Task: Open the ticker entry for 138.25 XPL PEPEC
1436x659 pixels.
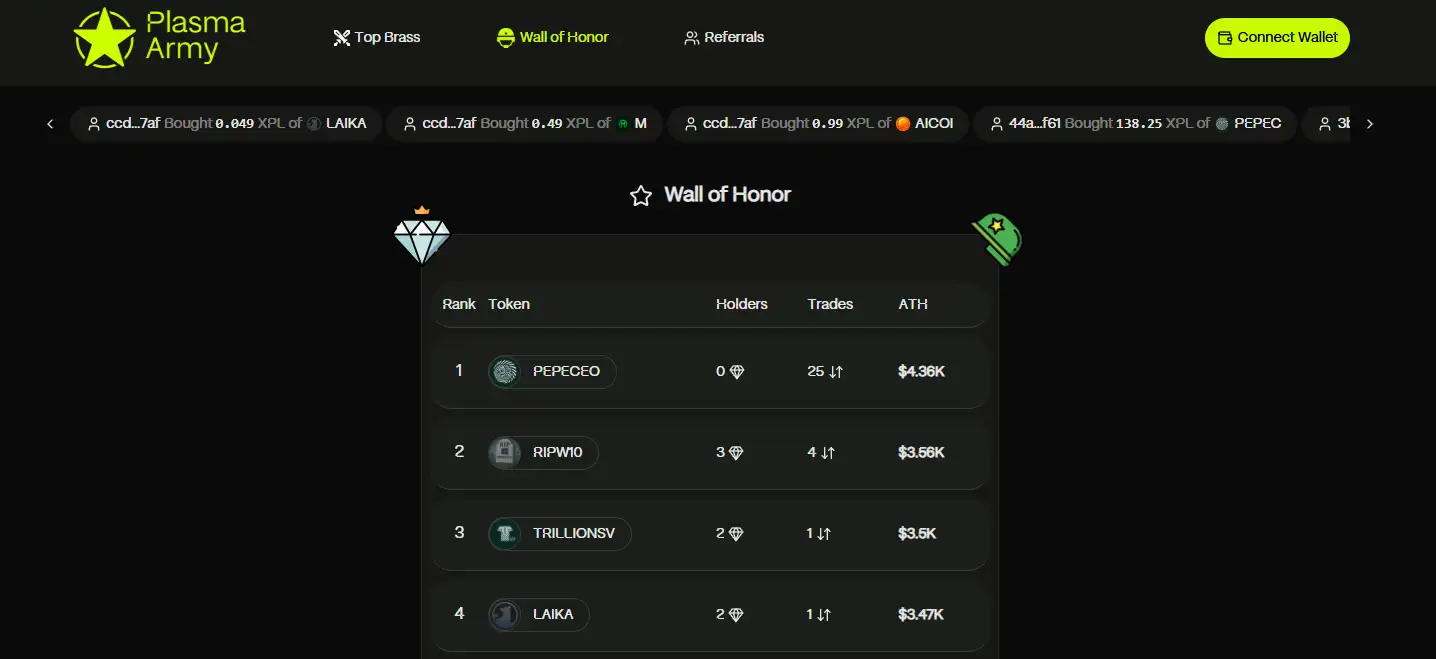Action: pyautogui.click(x=1134, y=124)
